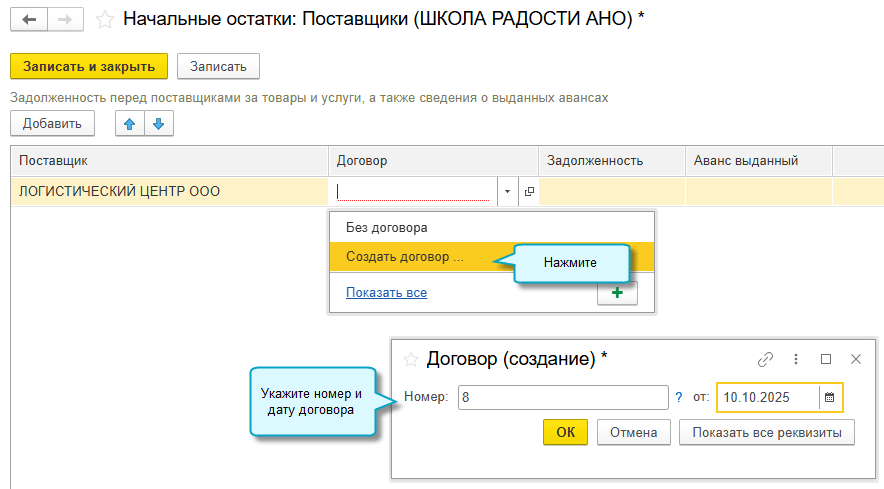Select 'Без договора' from the list
The width and height of the screenshot is (884, 489).
pos(386,227)
